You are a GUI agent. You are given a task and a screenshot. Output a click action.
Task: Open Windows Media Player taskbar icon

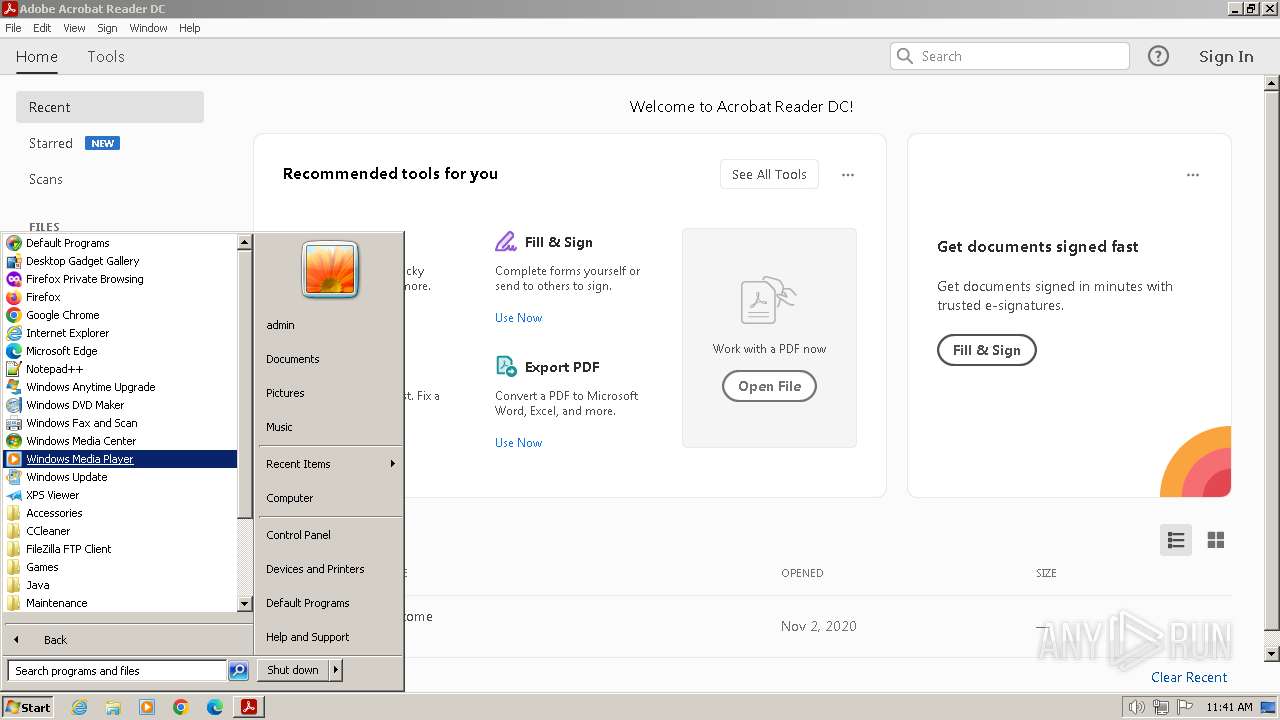[147, 707]
